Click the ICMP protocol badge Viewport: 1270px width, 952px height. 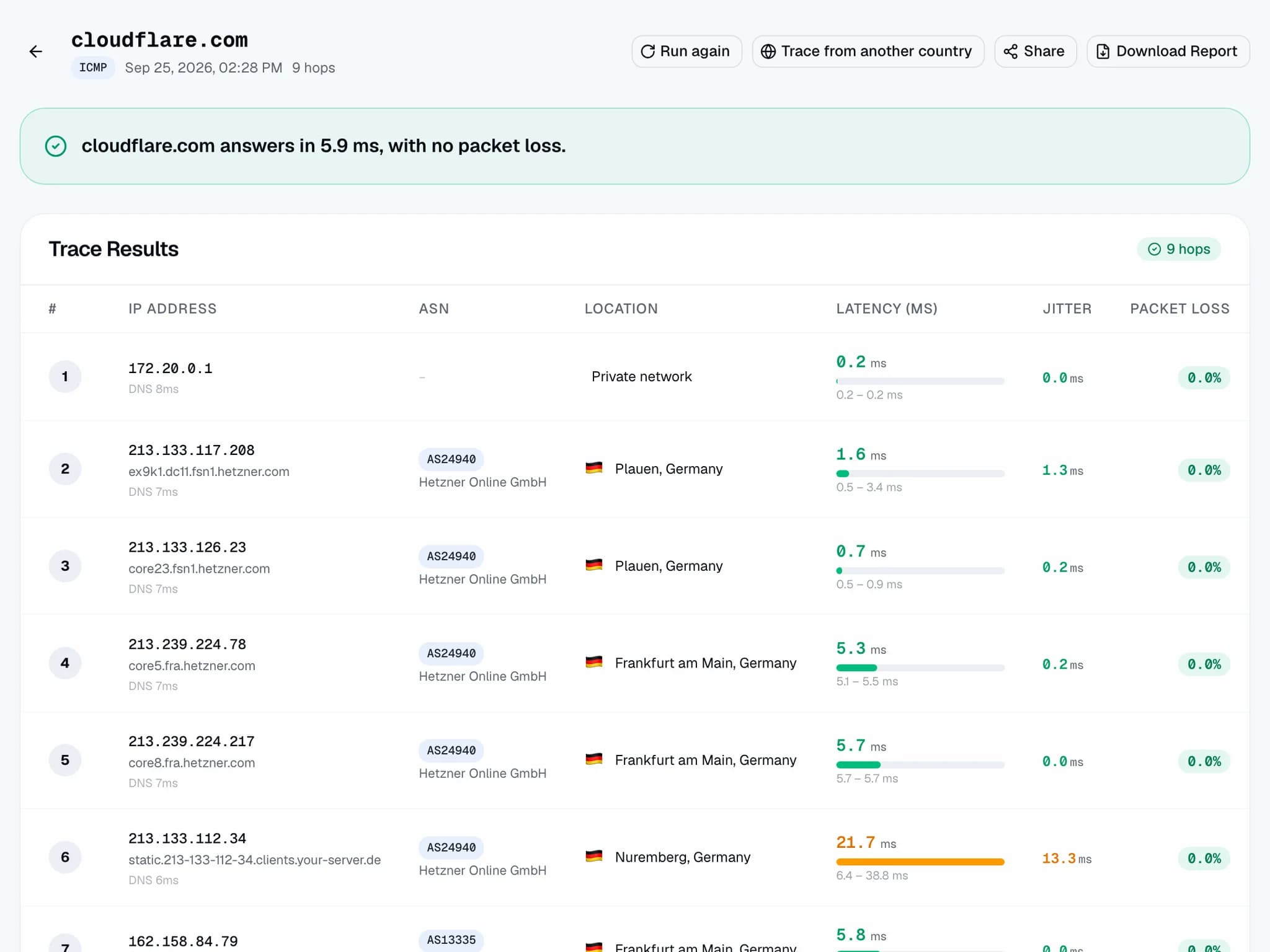pos(93,68)
